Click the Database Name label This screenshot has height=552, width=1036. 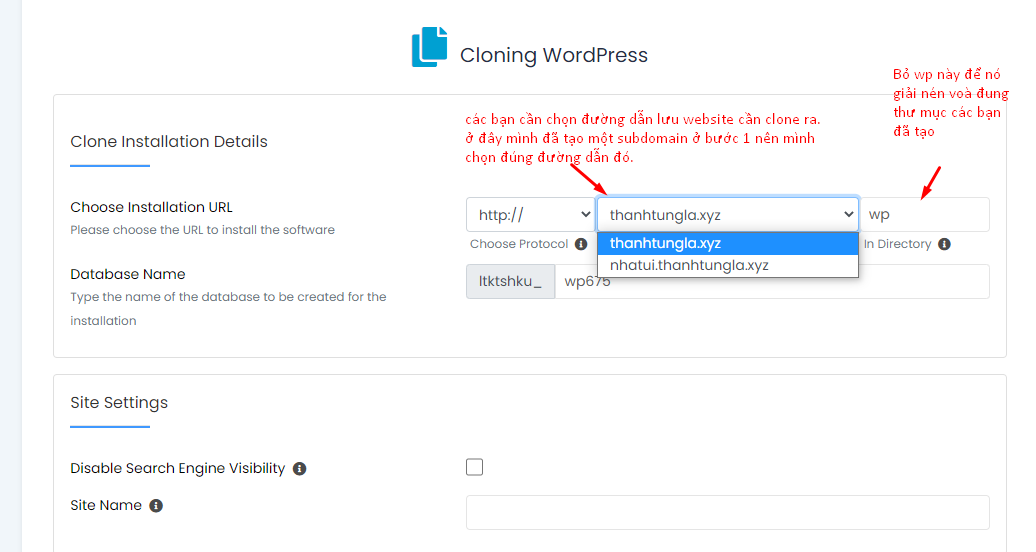point(128,274)
